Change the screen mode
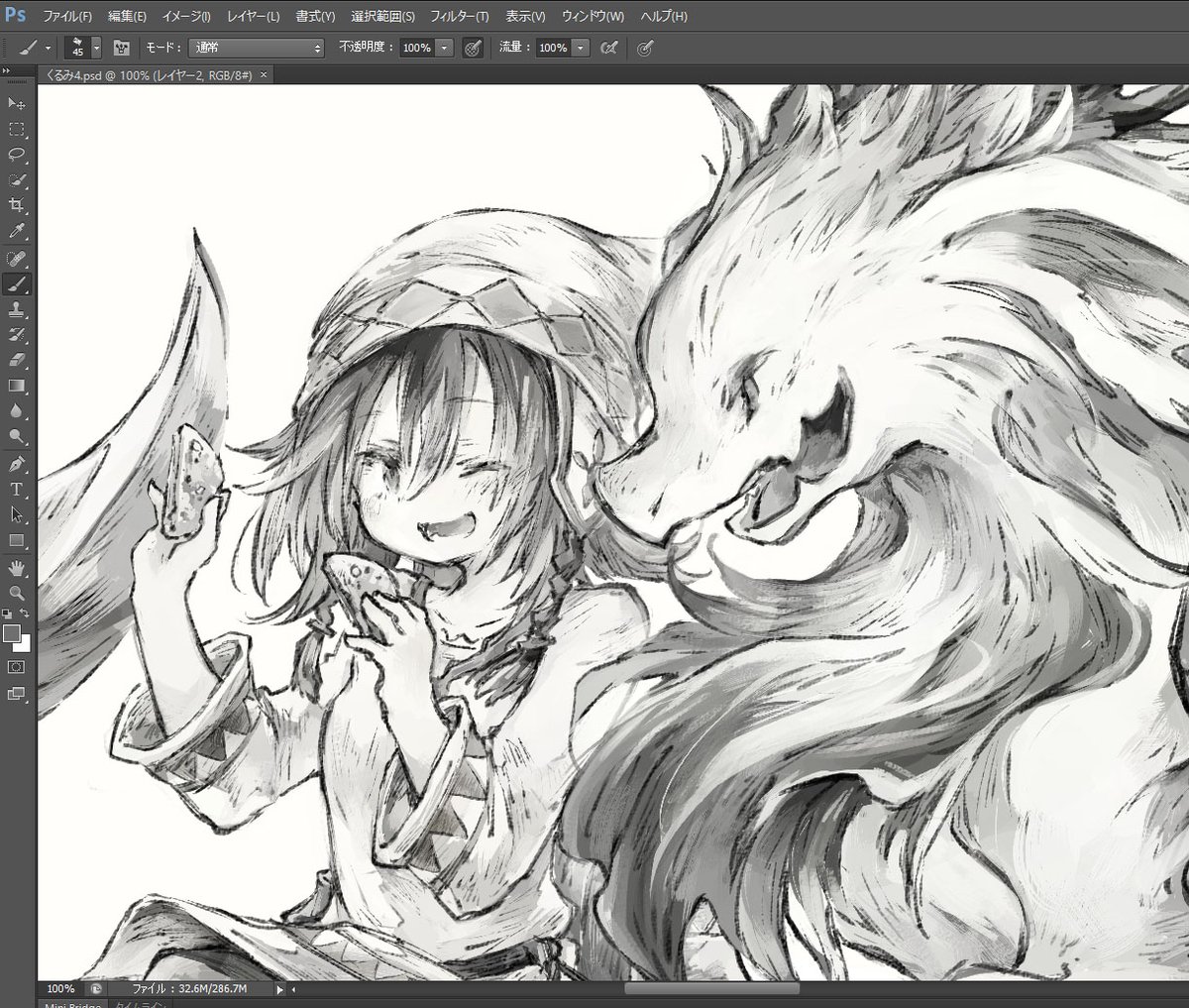Image resolution: width=1189 pixels, height=1008 pixels. tap(17, 693)
